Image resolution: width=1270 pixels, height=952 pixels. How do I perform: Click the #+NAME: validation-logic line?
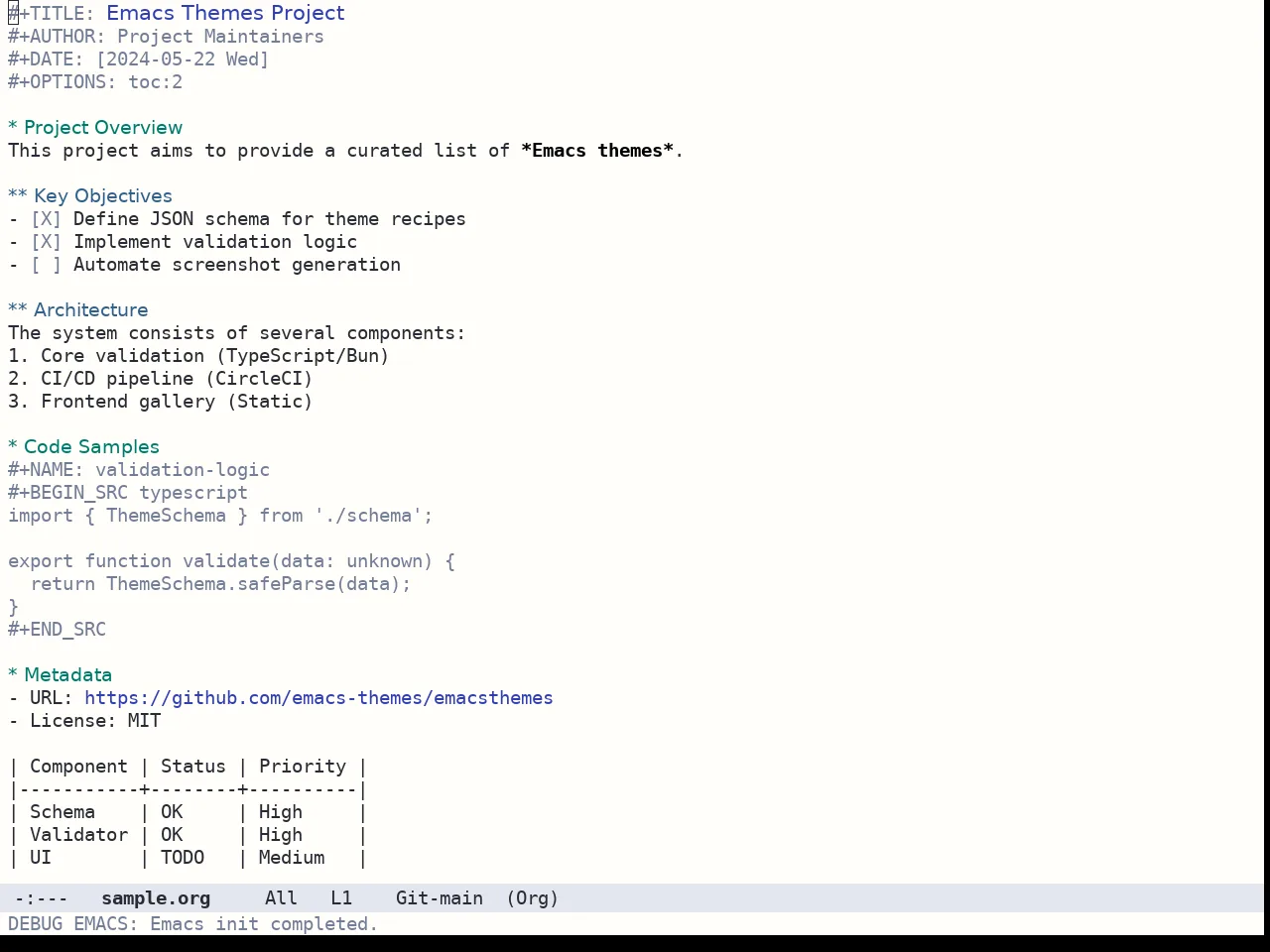pyautogui.click(x=139, y=470)
